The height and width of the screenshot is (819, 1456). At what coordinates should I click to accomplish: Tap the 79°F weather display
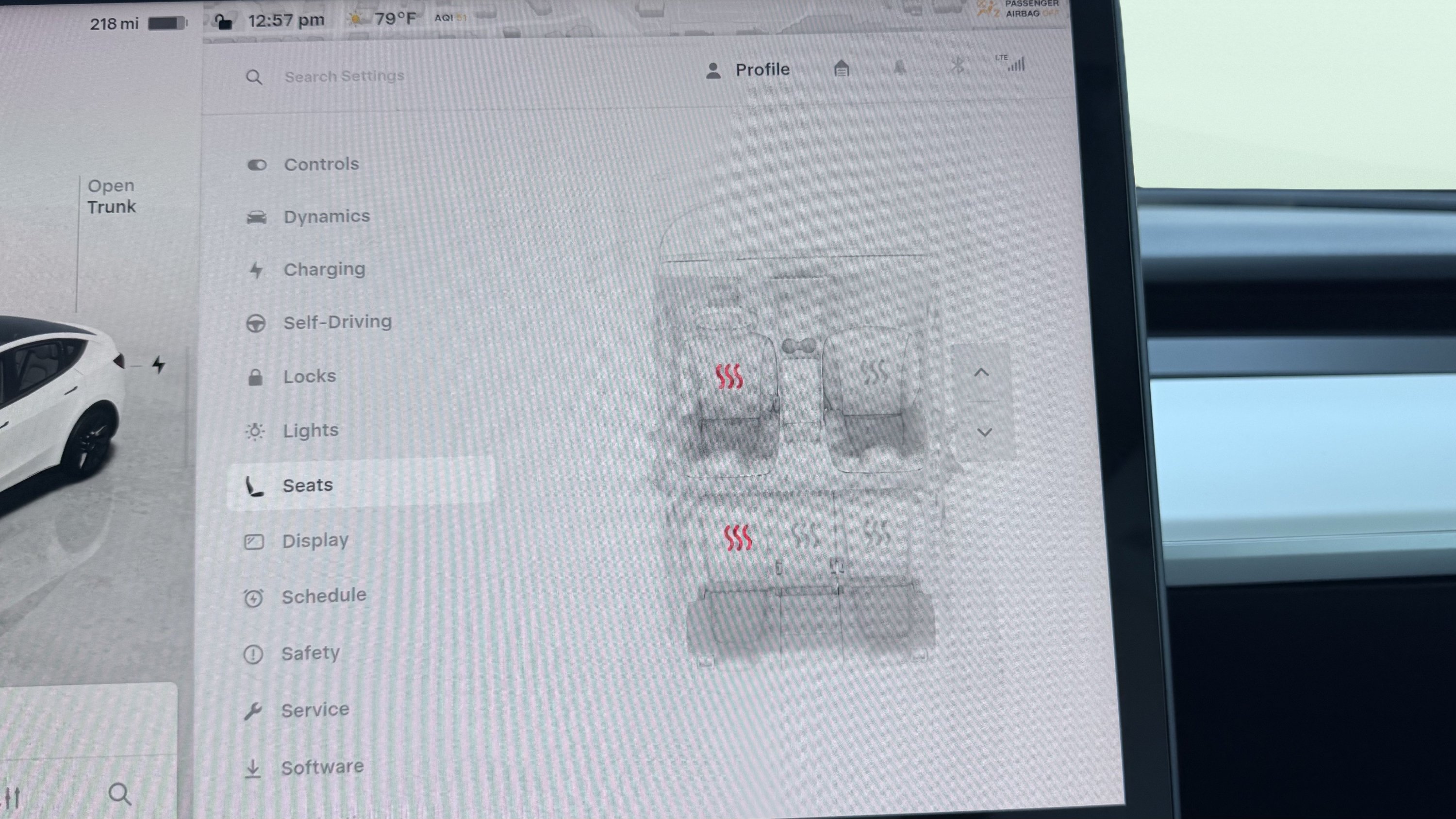[x=382, y=20]
